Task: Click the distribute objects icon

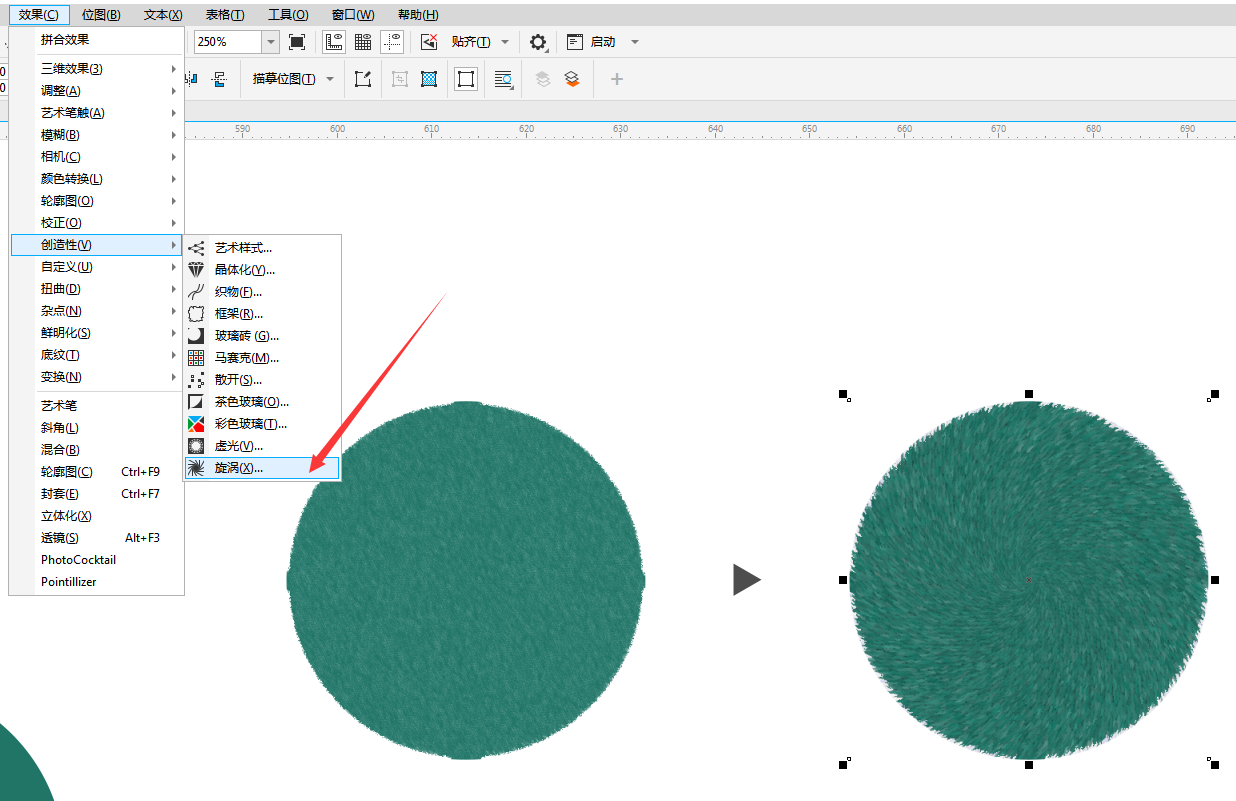Action: (x=220, y=79)
